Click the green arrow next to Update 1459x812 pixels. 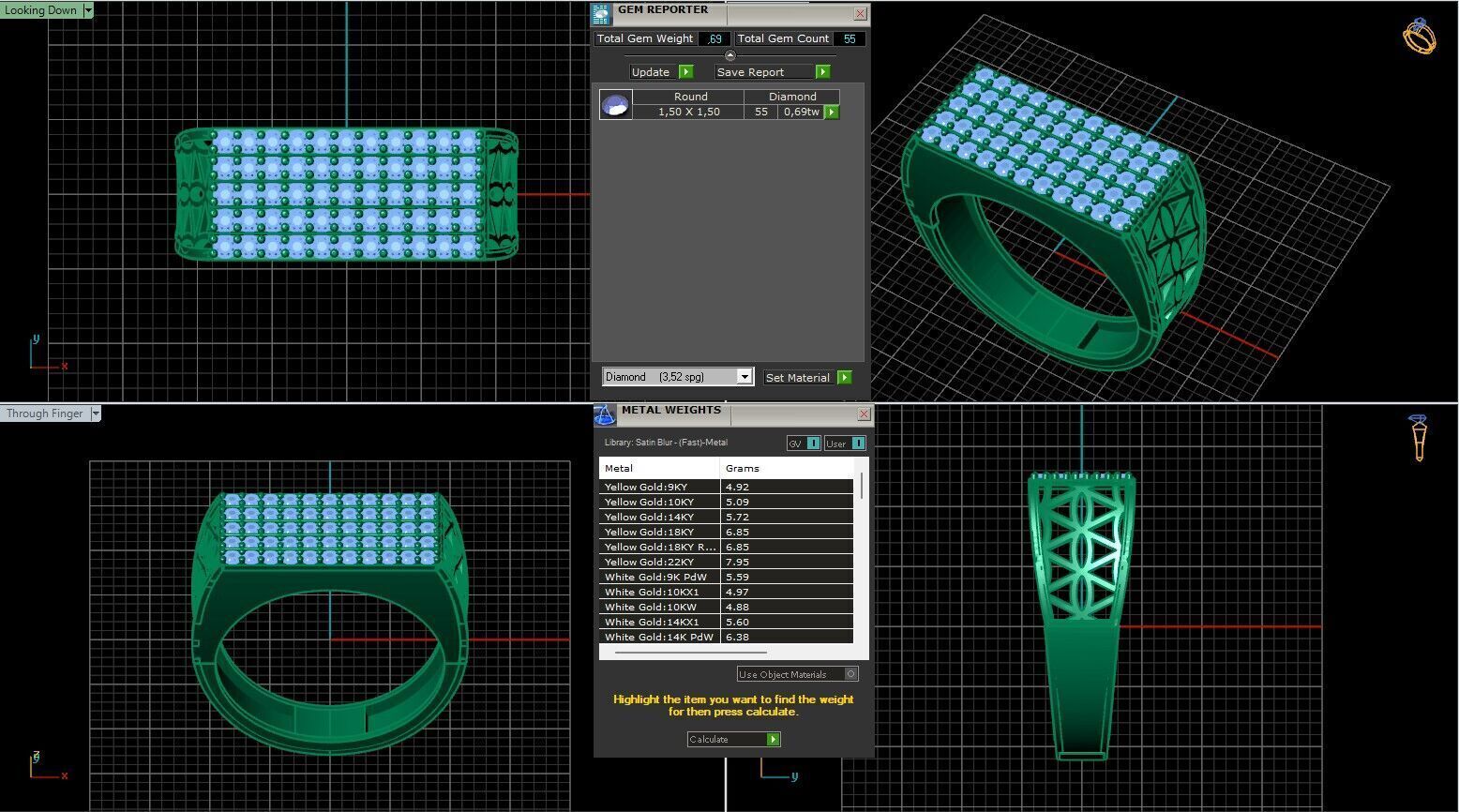[x=685, y=72]
